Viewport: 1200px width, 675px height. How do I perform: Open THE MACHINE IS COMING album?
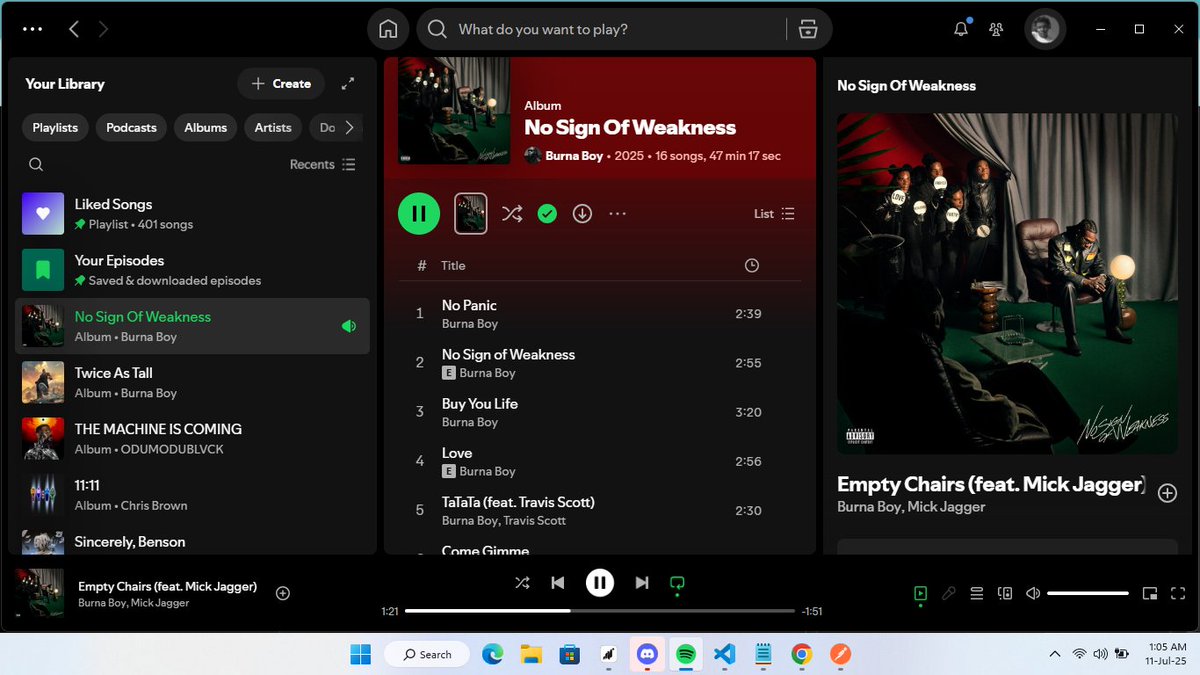(192, 438)
